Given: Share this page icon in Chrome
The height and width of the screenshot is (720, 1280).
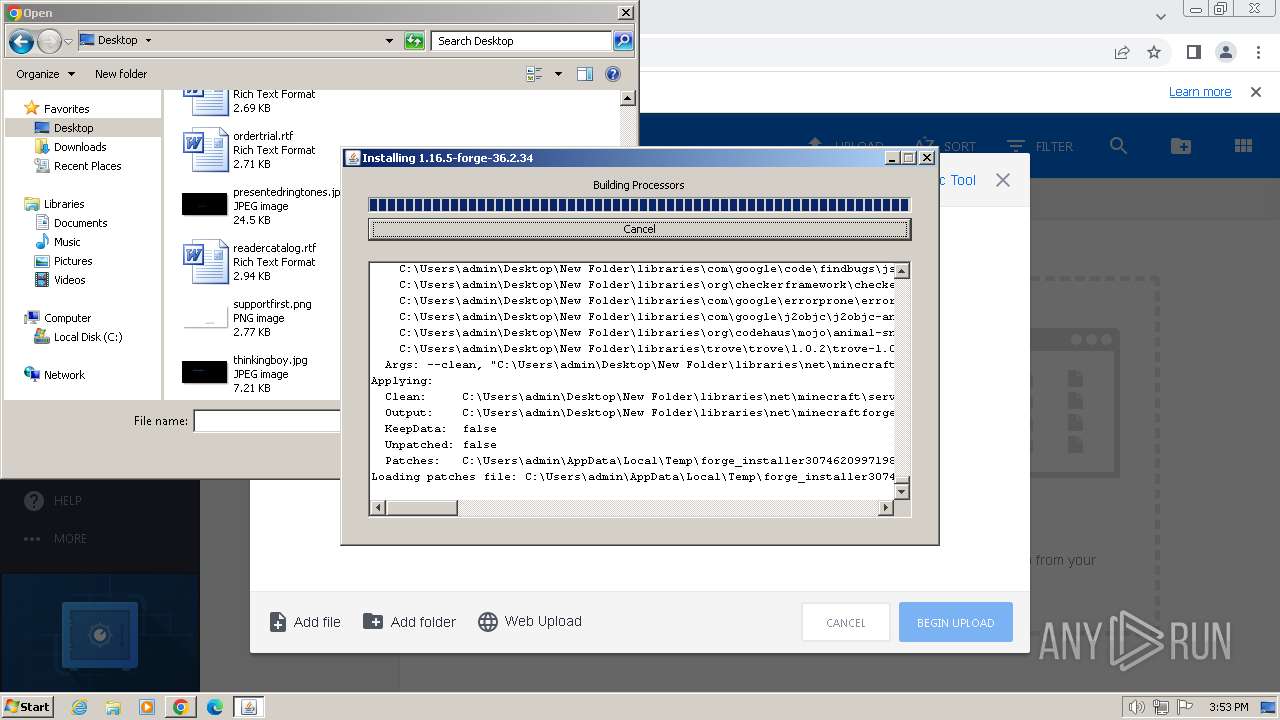Looking at the screenshot, I should 1122,52.
